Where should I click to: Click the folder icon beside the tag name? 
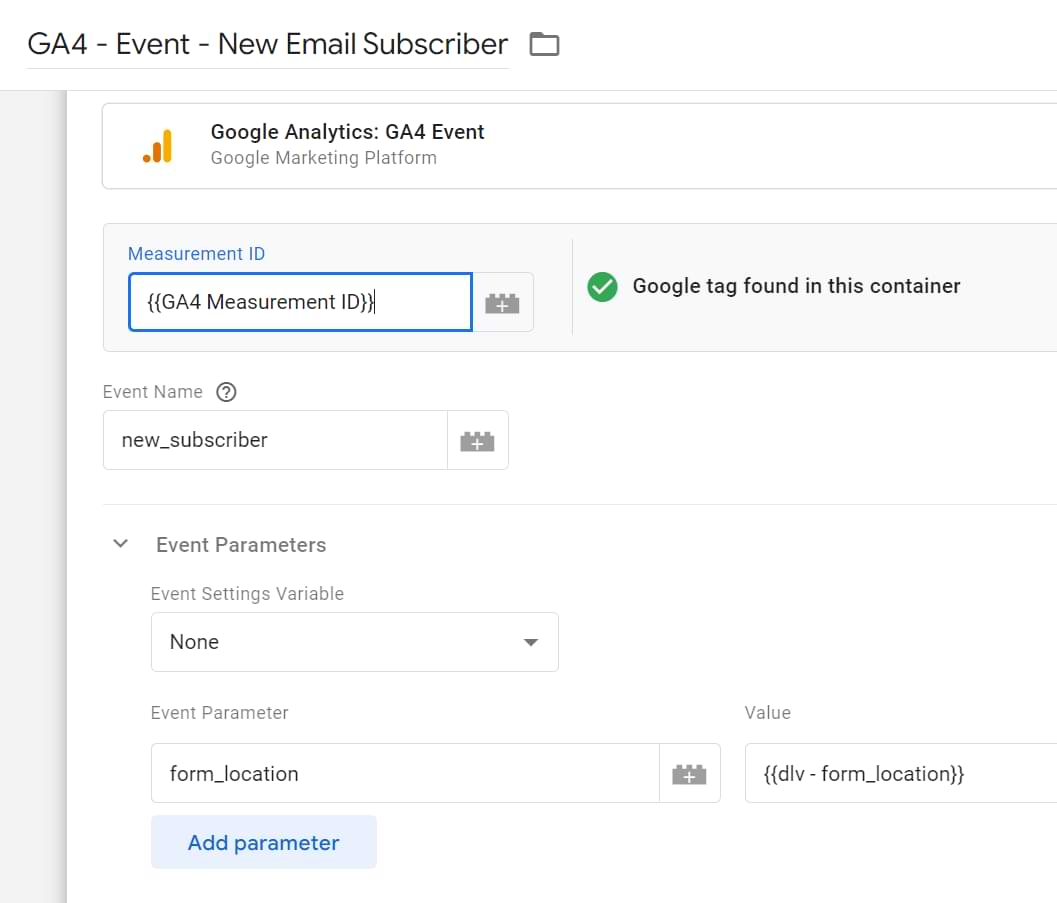[544, 44]
